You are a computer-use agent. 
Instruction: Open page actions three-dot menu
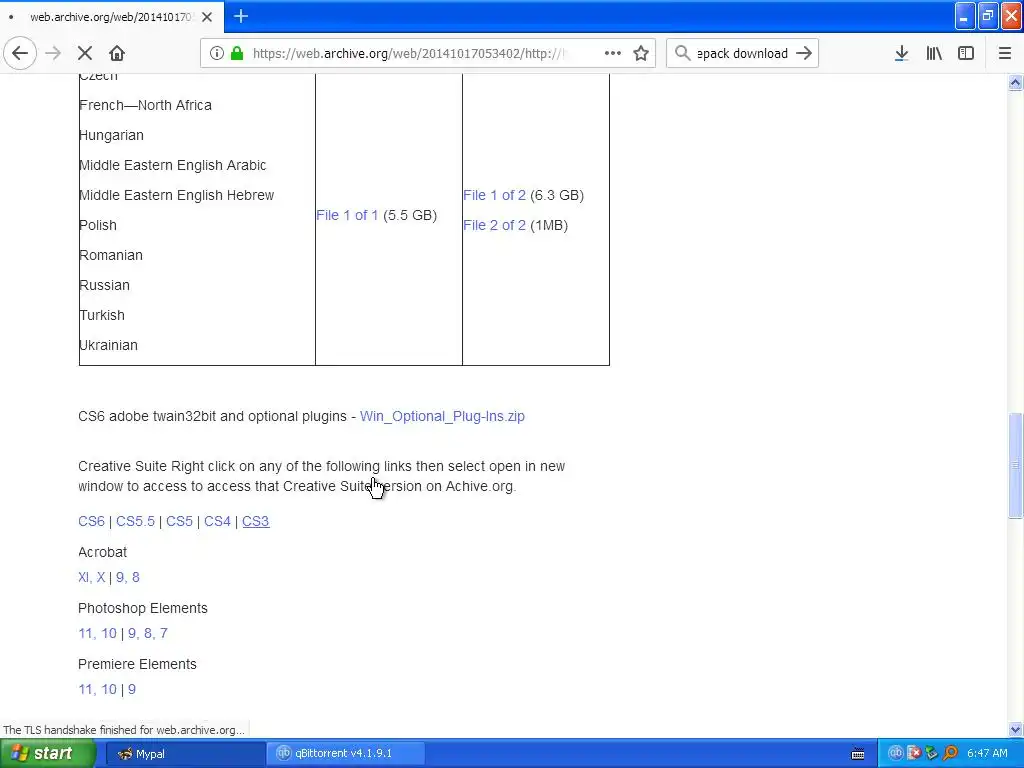tap(613, 54)
